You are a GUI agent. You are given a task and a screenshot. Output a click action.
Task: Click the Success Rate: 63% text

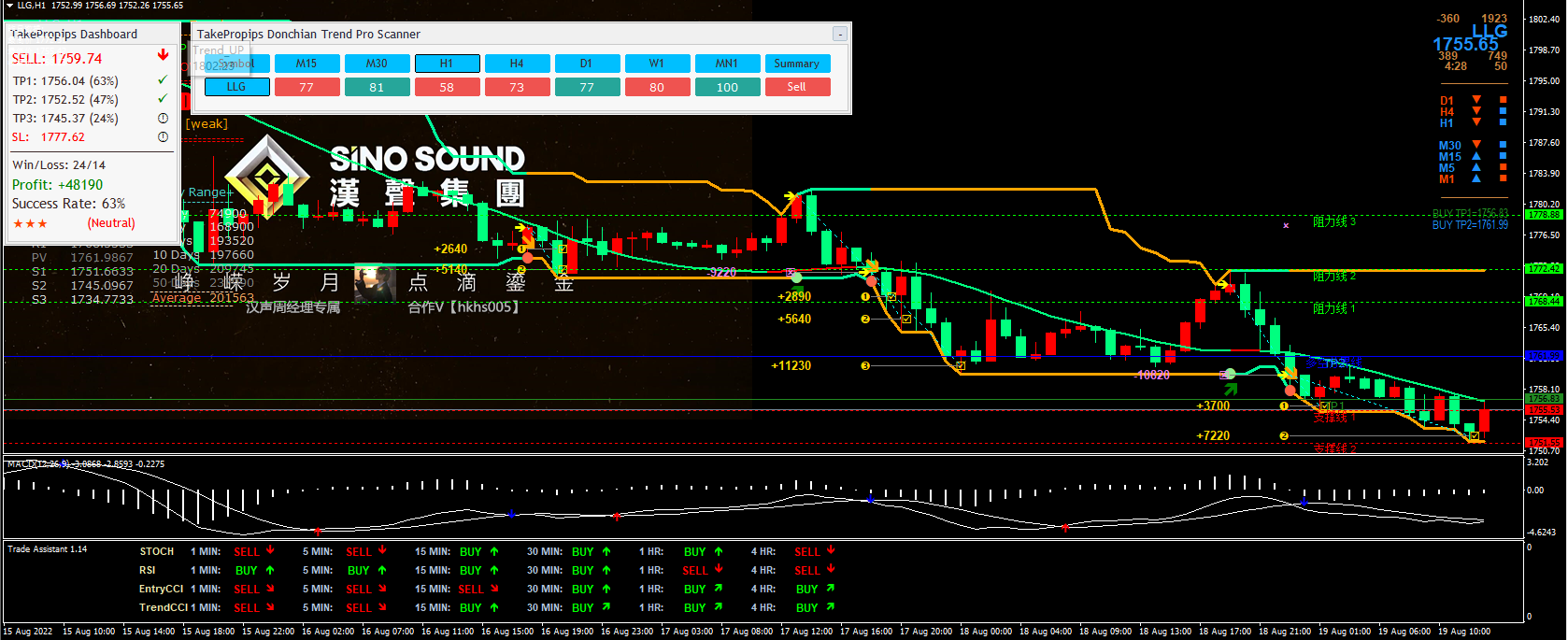pos(68,204)
